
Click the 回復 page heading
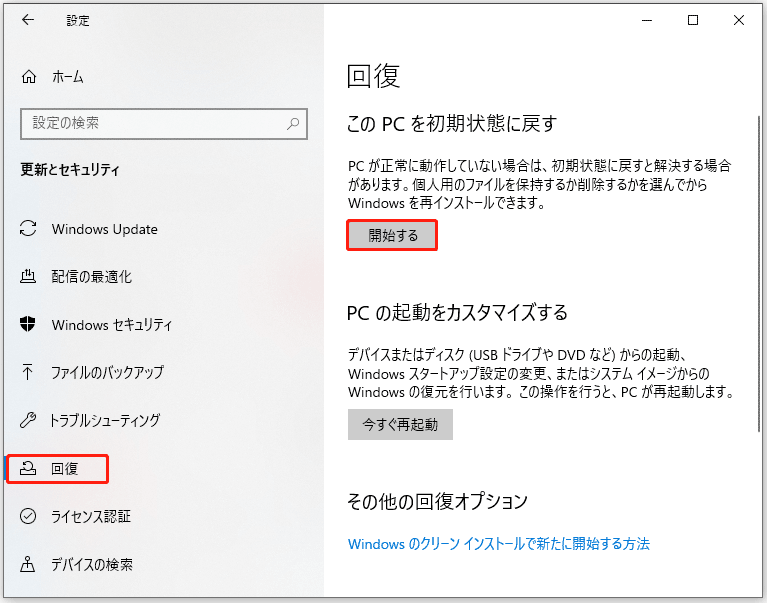(x=374, y=76)
